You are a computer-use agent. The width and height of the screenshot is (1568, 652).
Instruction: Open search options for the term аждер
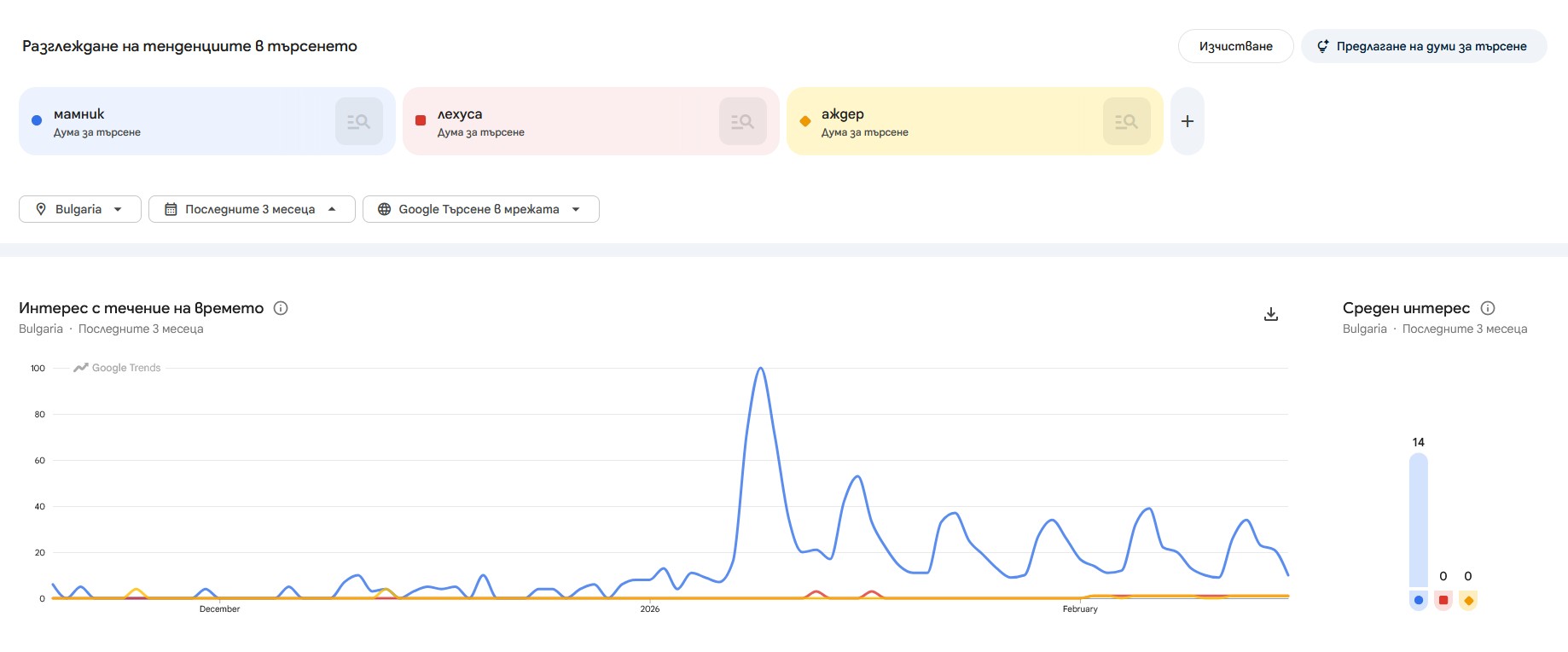(x=1126, y=120)
